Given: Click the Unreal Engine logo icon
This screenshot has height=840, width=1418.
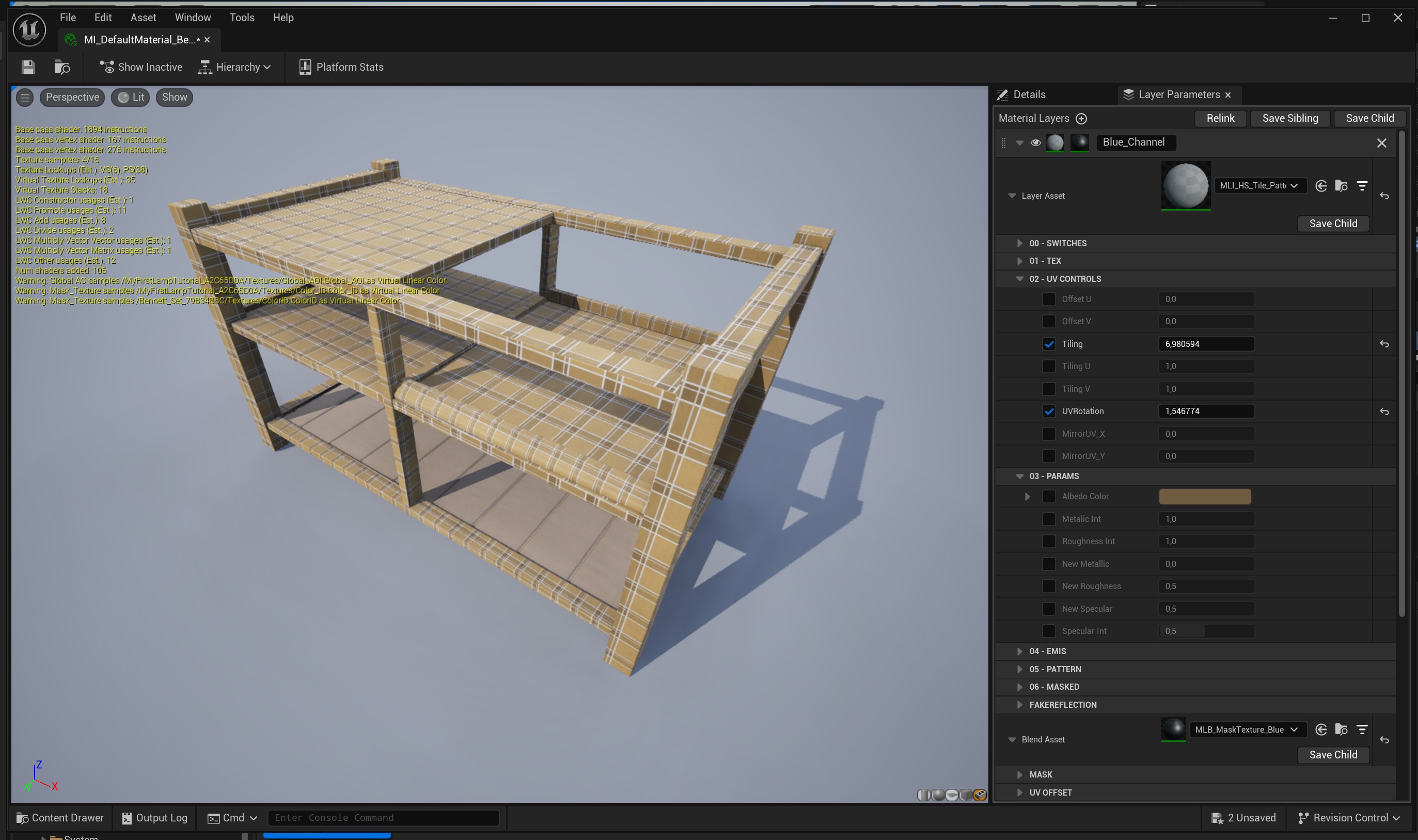Looking at the screenshot, I should pos(29,29).
